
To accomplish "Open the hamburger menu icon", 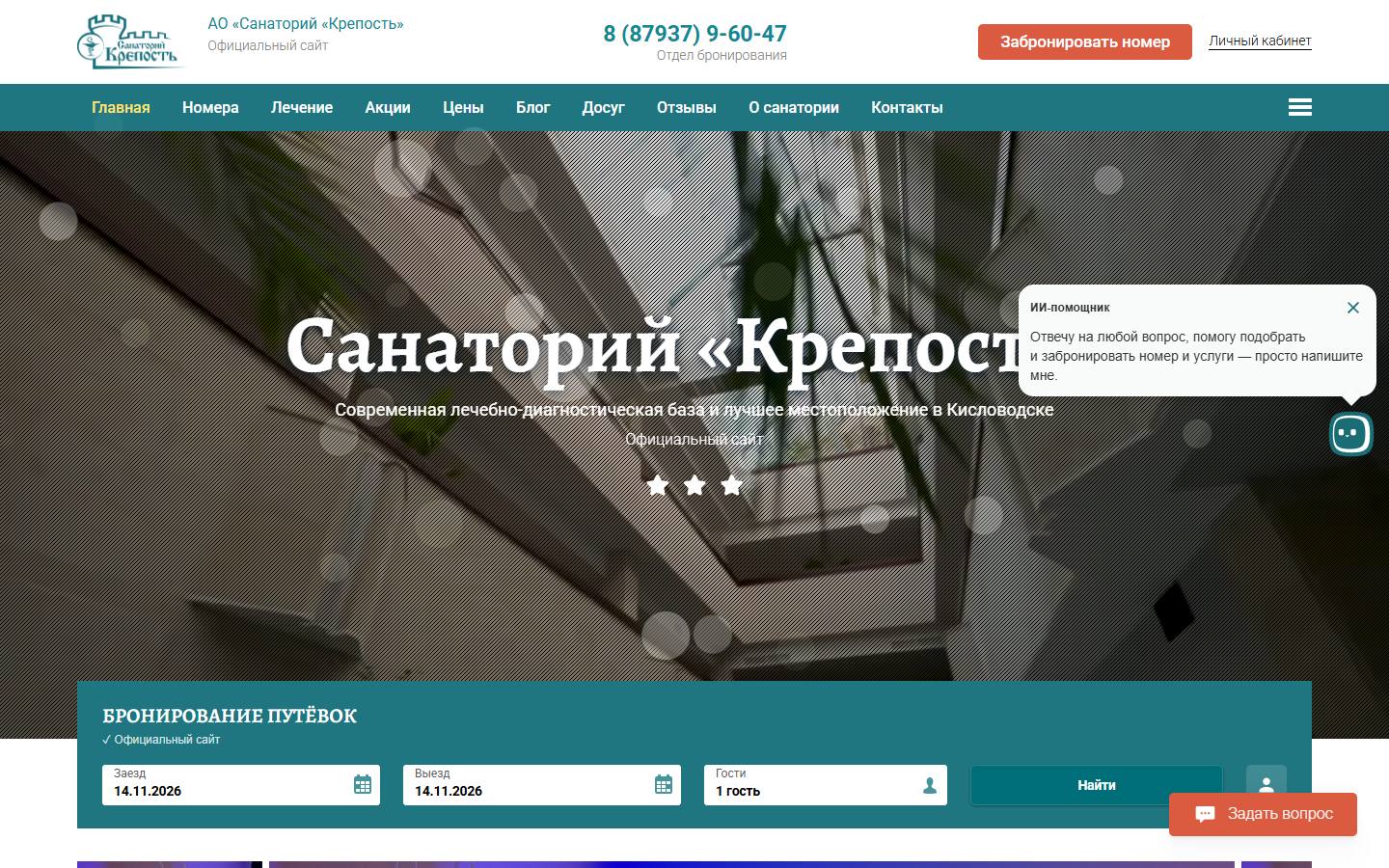I will (x=1299, y=107).
